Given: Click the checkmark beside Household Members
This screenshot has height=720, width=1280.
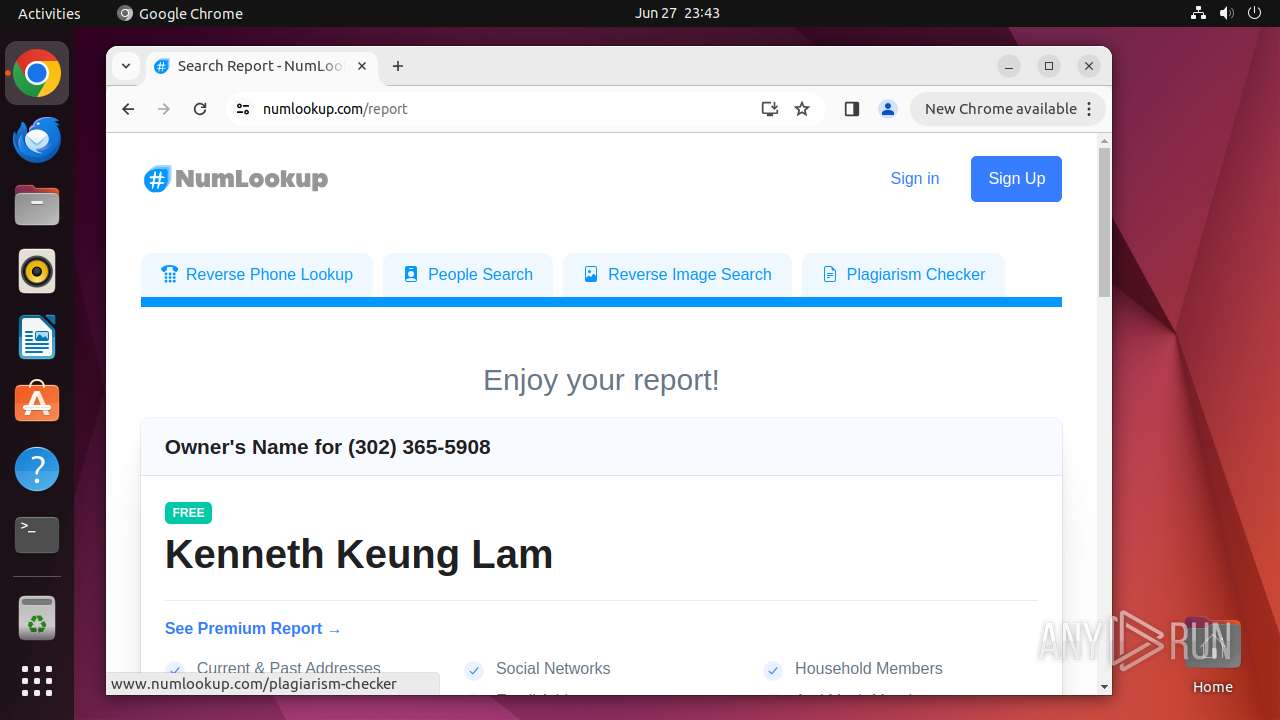Looking at the screenshot, I should click(x=772, y=670).
